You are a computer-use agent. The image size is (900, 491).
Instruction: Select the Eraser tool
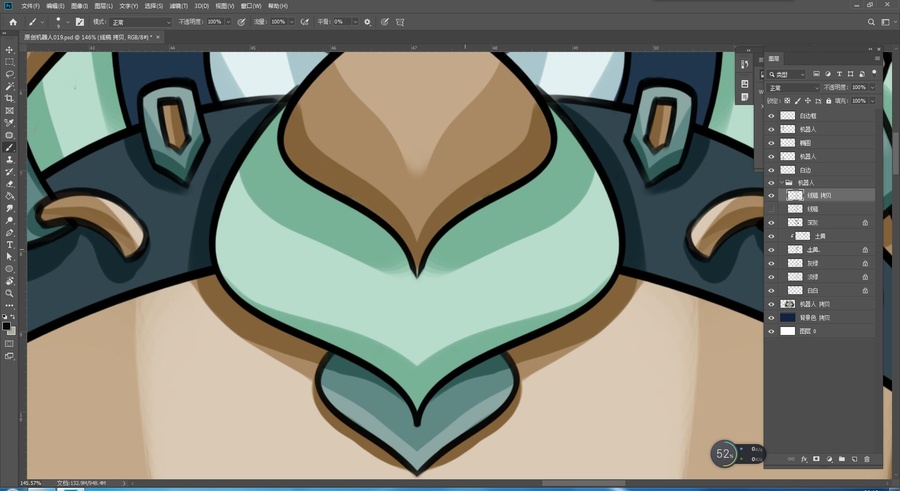coord(9,184)
